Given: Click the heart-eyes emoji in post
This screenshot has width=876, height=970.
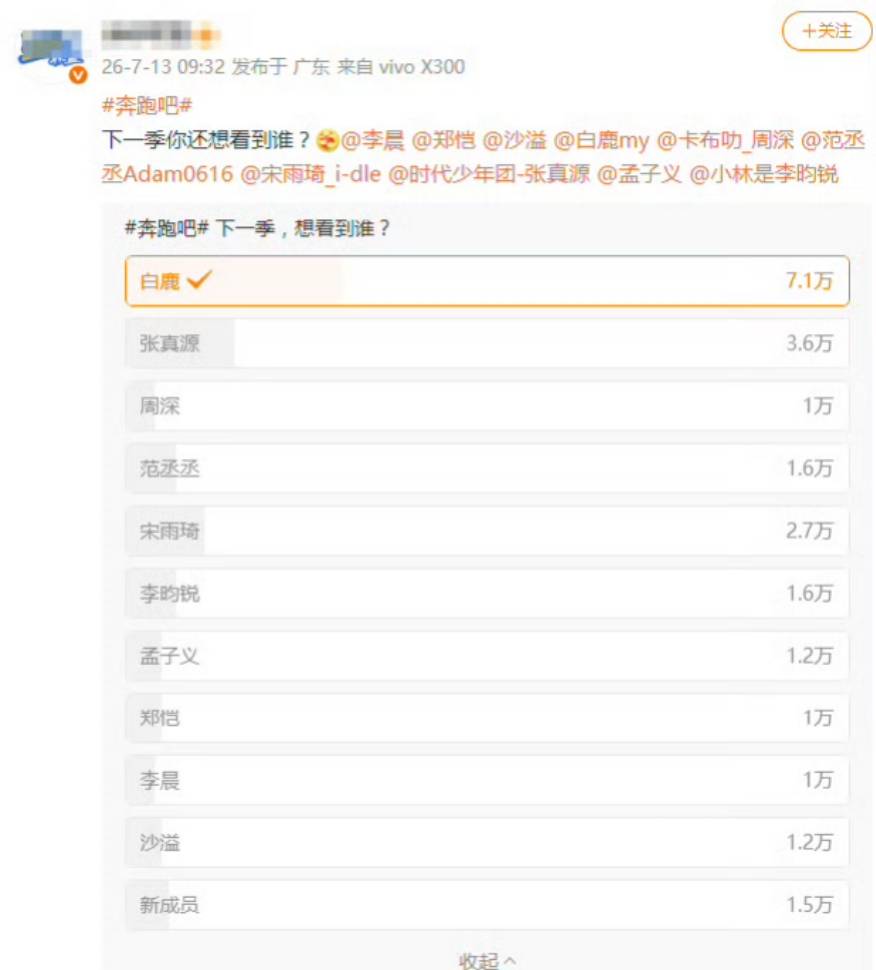Looking at the screenshot, I should click(x=327, y=141).
